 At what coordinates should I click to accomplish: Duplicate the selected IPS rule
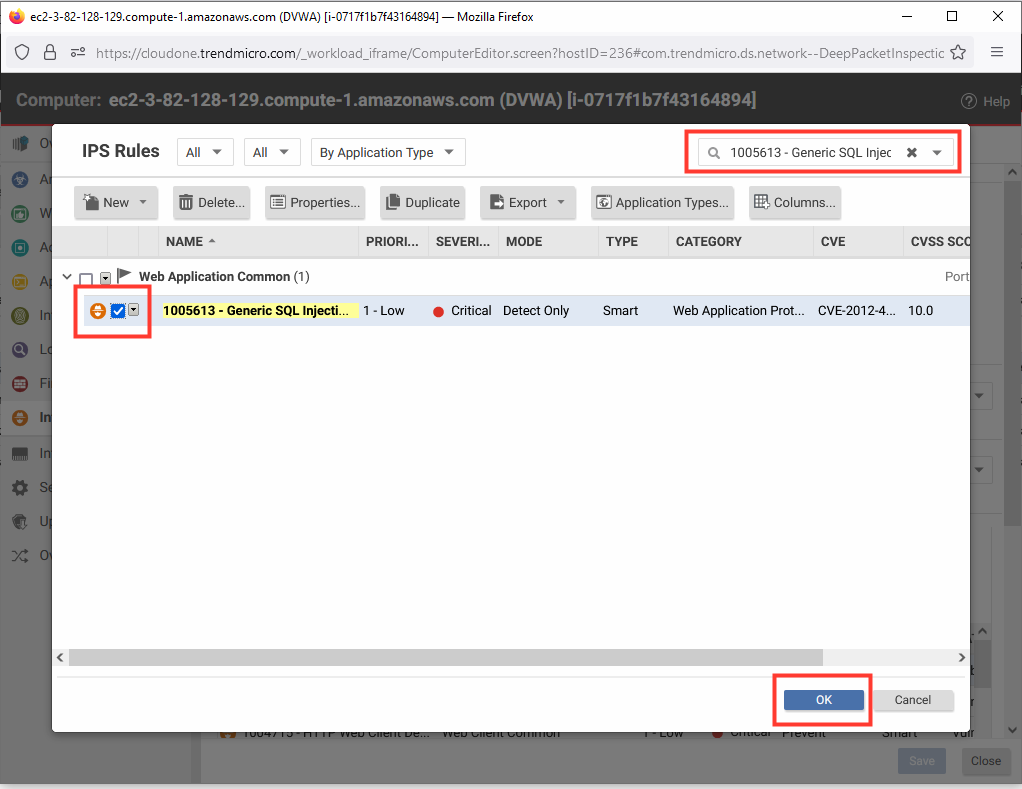(x=422, y=203)
